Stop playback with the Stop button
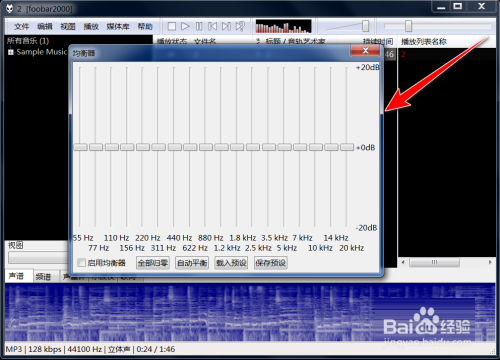 click(172, 26)
